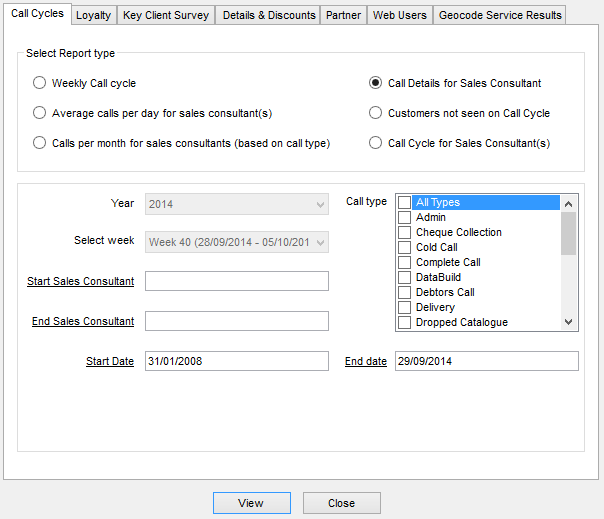Viewport: 604px width, 519px height.
Task: Select Calls per month for sales consultants
Action: [40, 143]
